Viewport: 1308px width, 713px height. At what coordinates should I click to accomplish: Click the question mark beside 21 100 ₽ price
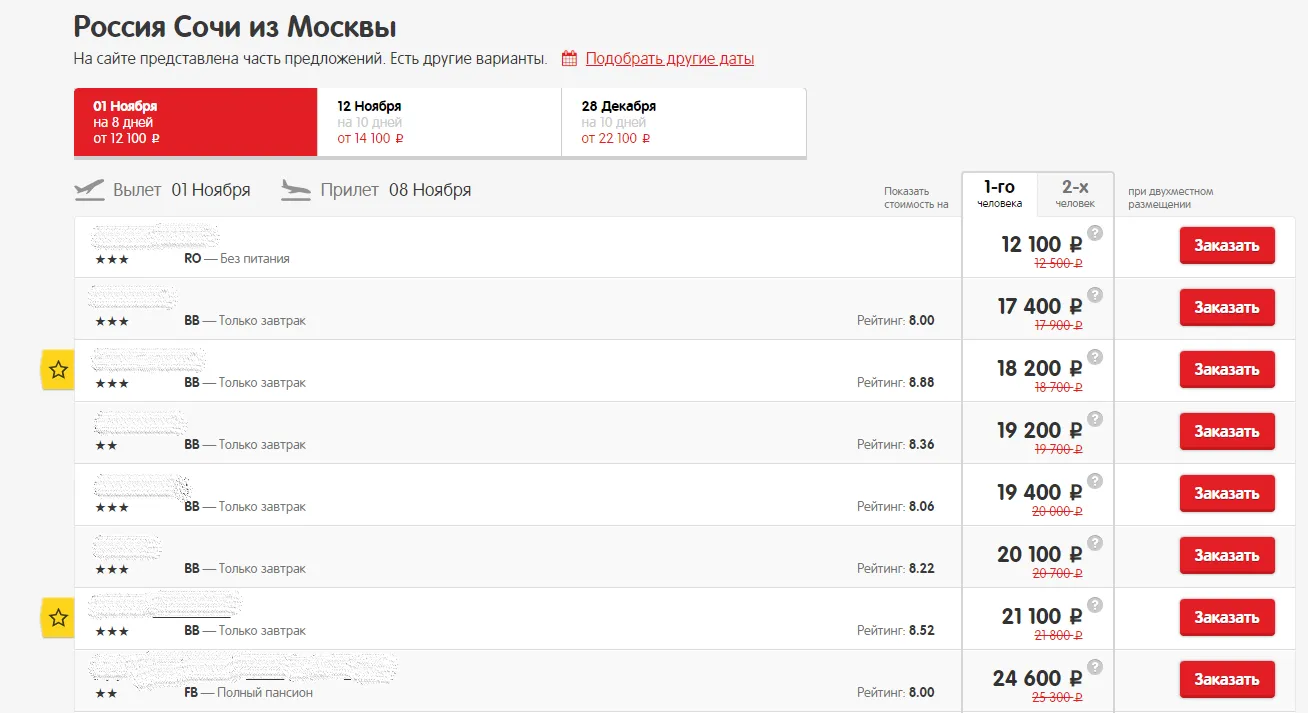[x=1095, y=605]
